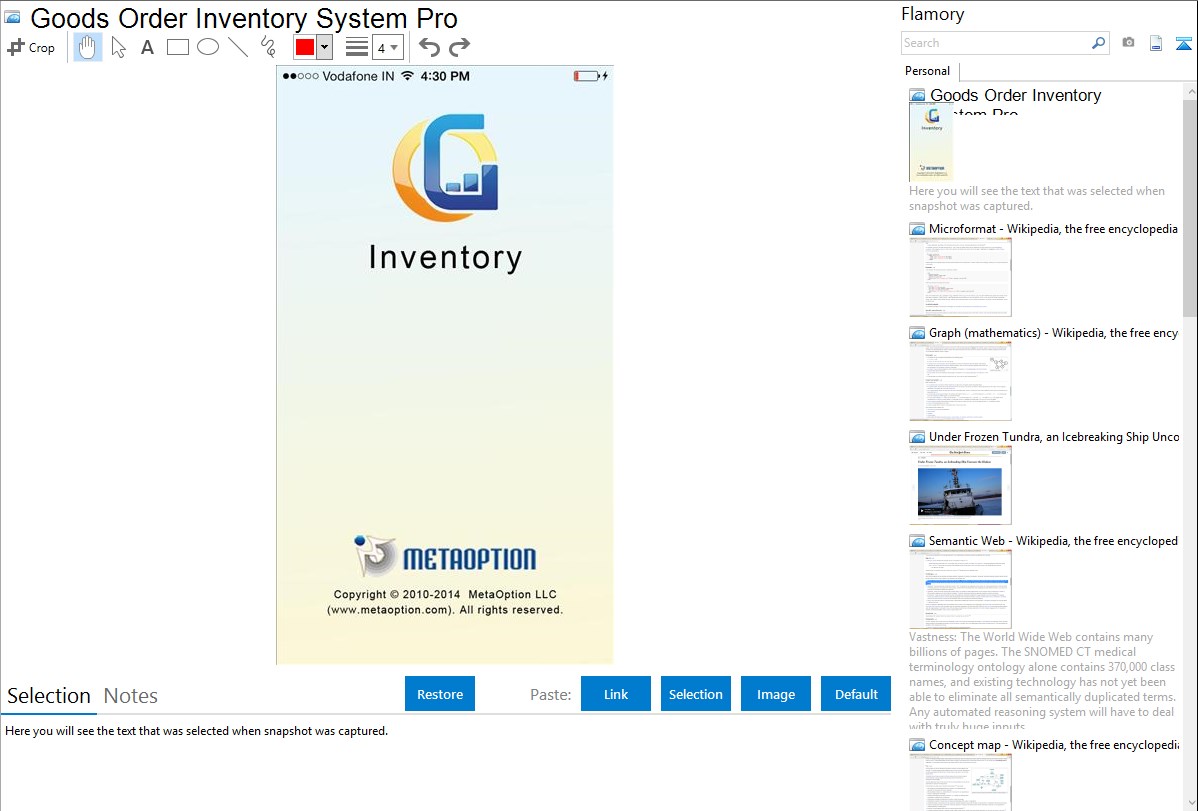Click the snapshot icon beside Graph (mathematics) title
The image size is (1198, 811).
pos(917,333)
